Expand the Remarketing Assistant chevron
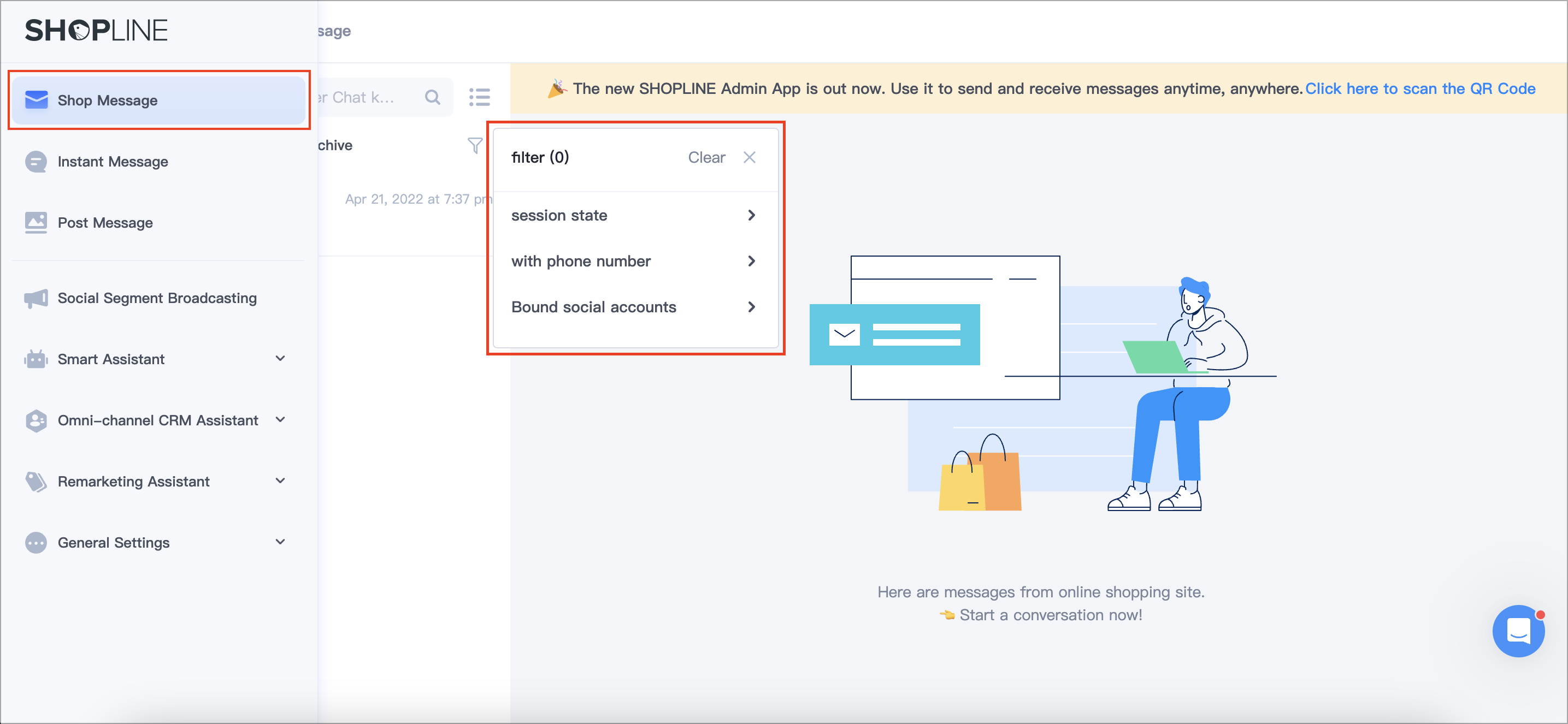1568x724 pixels. (280, 480)
